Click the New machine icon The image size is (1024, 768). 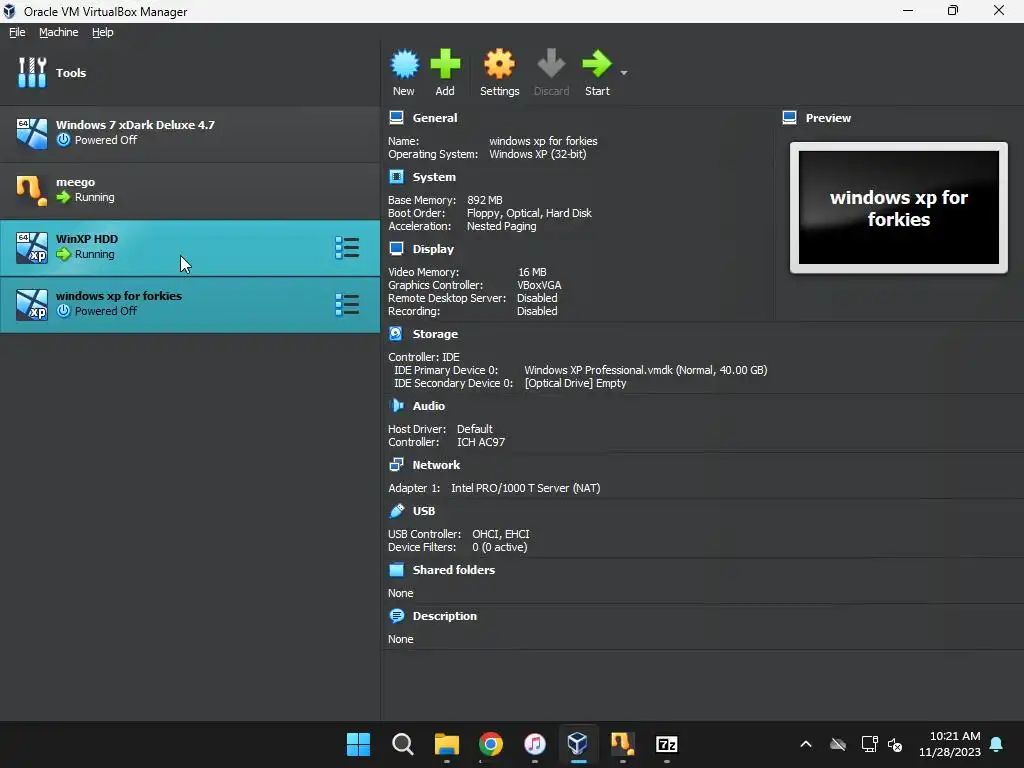pos(404,64)
